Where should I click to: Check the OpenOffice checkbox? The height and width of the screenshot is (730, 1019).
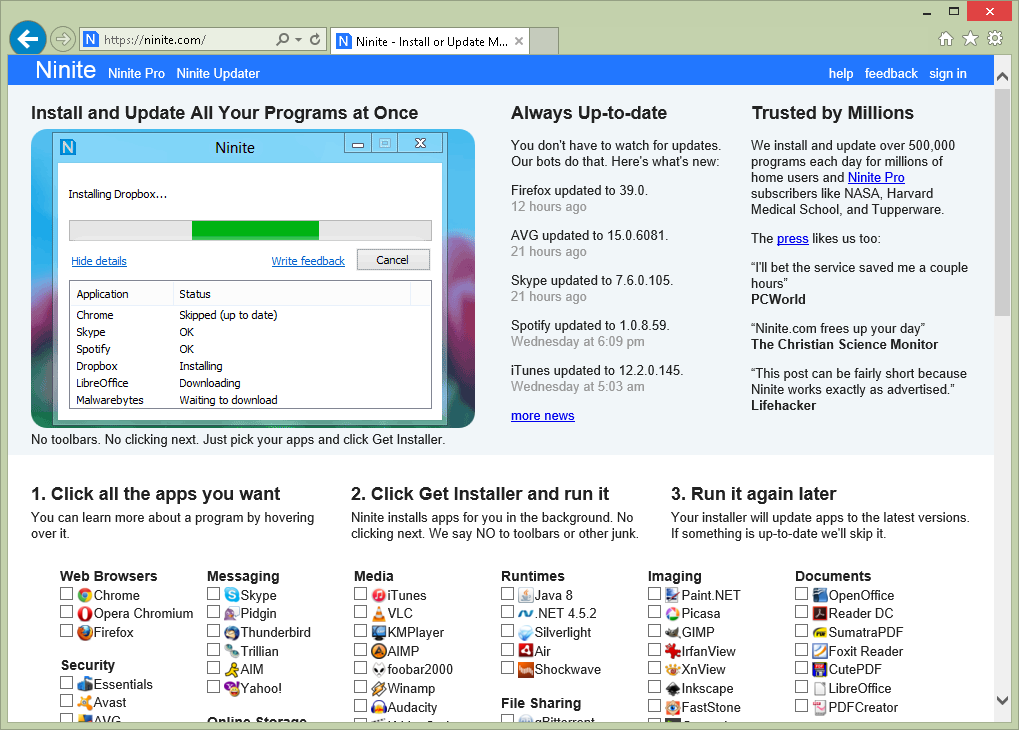click(x=801, y=593)
